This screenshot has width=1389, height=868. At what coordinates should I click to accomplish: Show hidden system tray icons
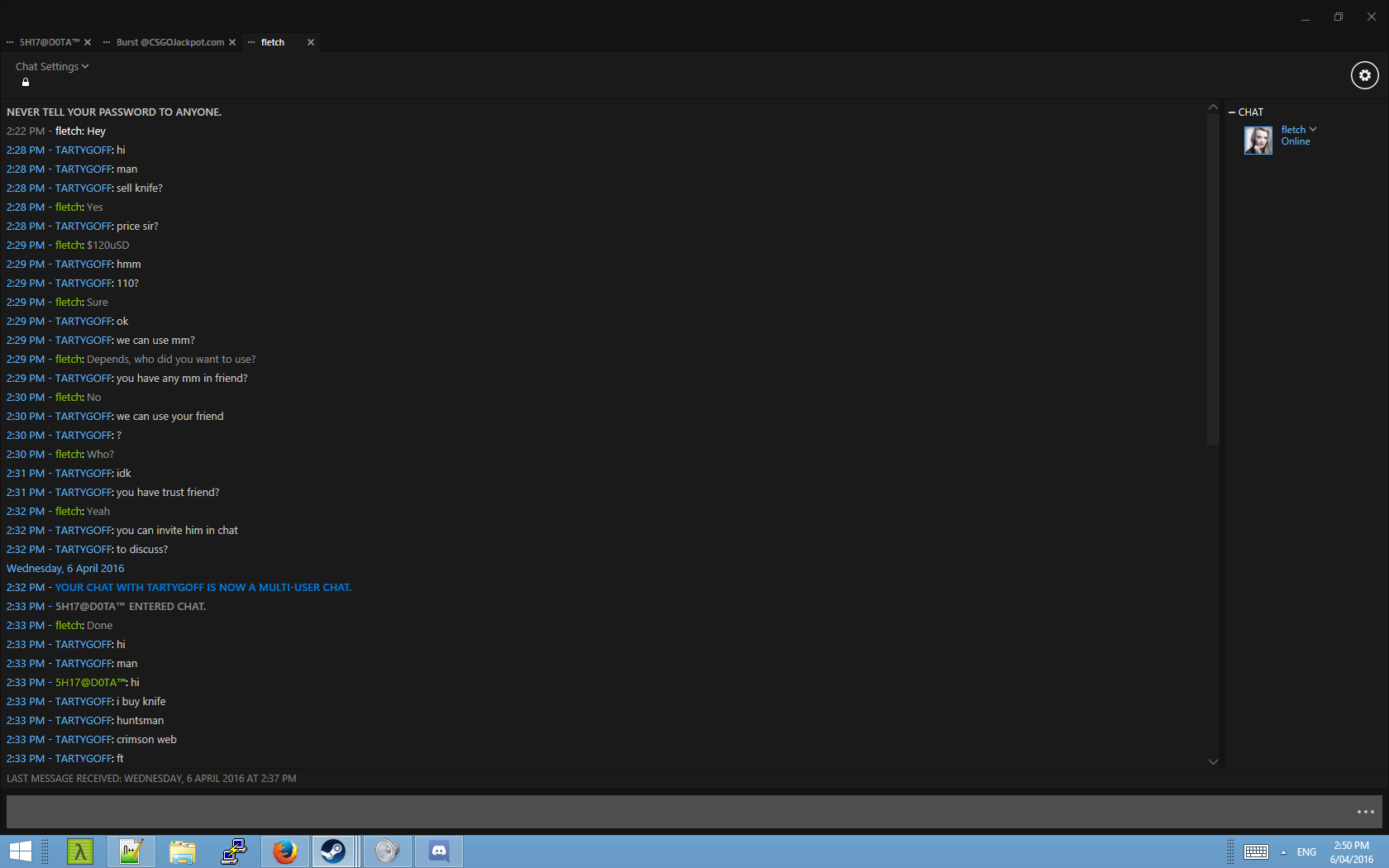click(1283, 852)
